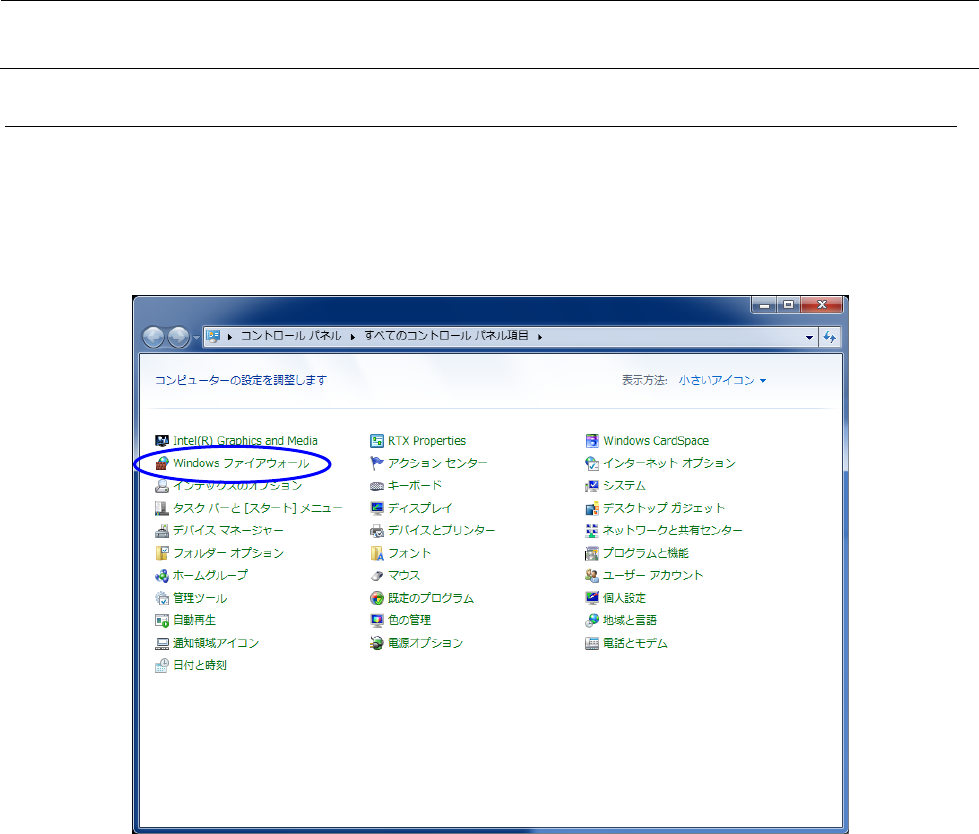Click the フォント folder icon
979x834 pixels.
coord(376,553)
